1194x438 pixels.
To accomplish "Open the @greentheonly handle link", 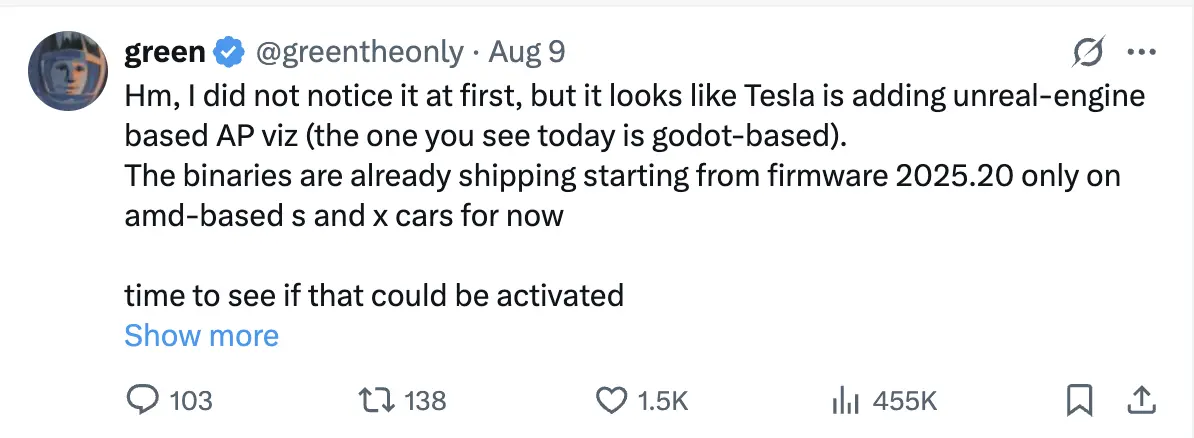I will [x=361, y=52].
